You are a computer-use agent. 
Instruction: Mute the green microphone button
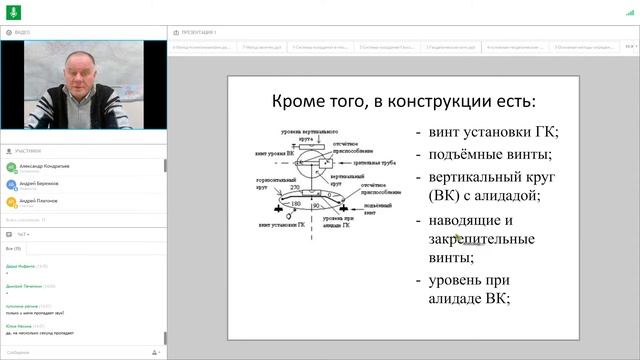tap(13, 12)
